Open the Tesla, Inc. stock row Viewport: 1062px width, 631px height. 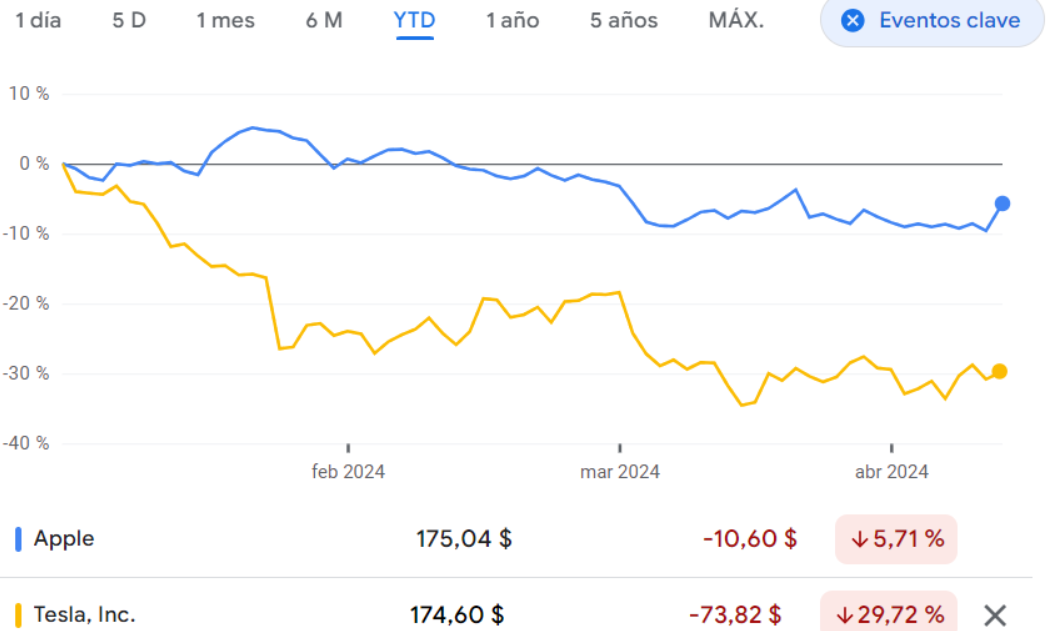[85, 614]
